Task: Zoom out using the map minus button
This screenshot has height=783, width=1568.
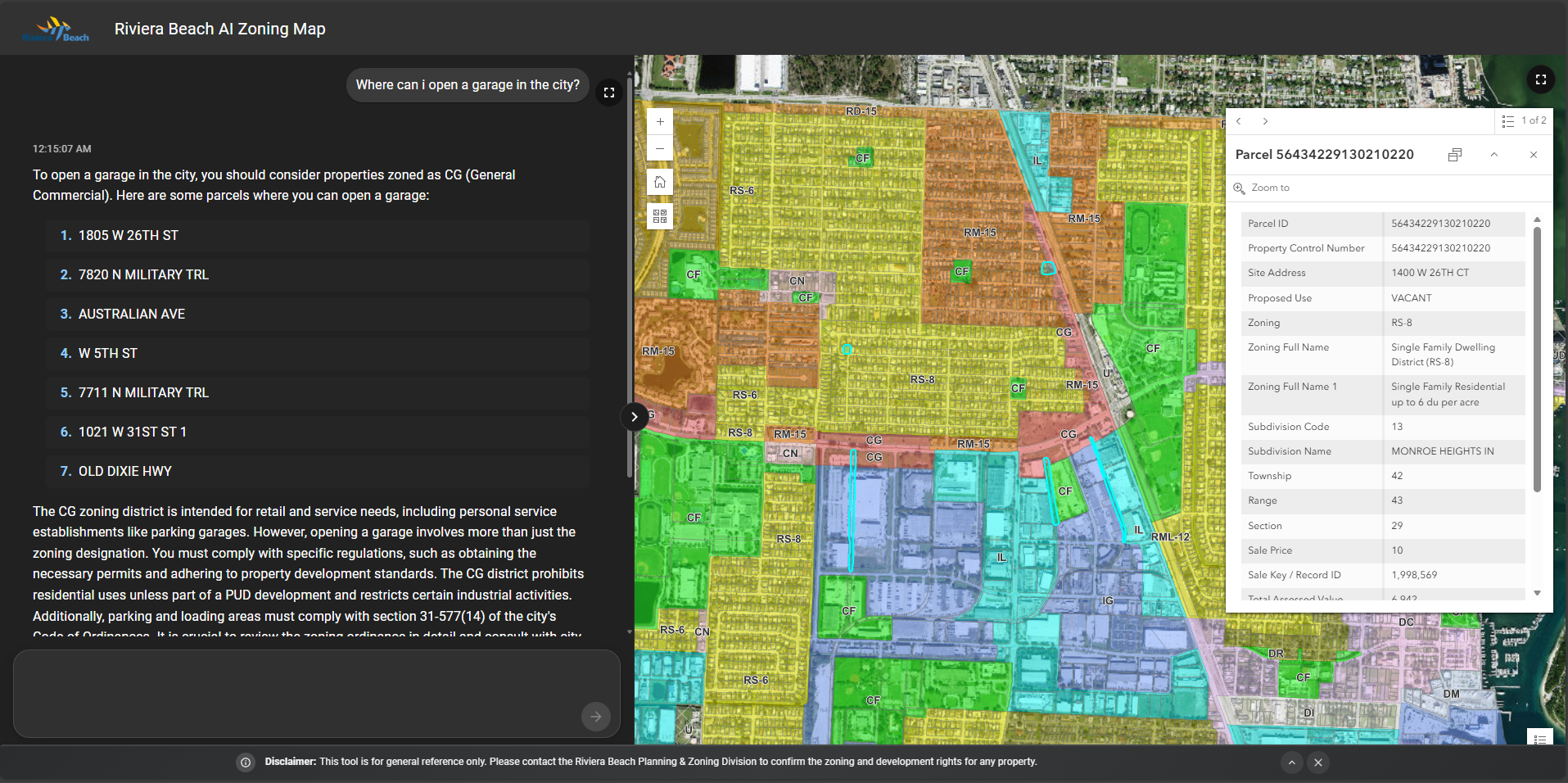Action: click(x=660, y=148)
